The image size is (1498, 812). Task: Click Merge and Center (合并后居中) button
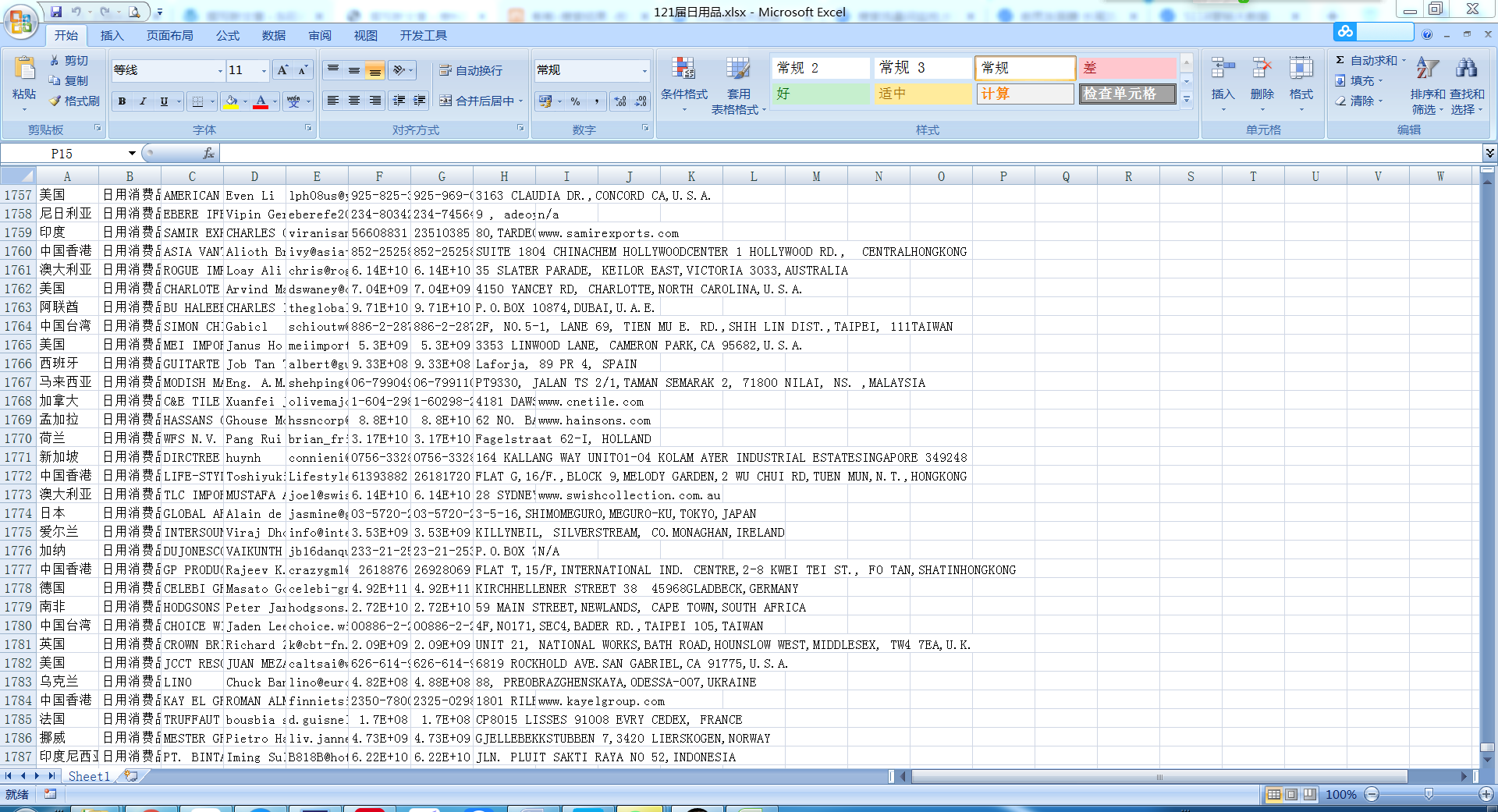tap(477, 101)
